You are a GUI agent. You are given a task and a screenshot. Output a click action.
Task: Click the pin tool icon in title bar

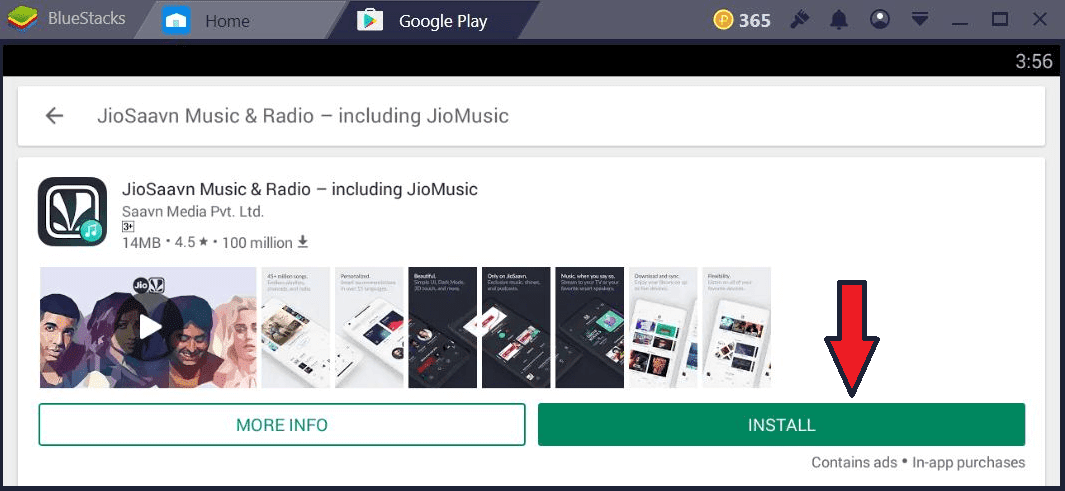(x=799, y=20)
